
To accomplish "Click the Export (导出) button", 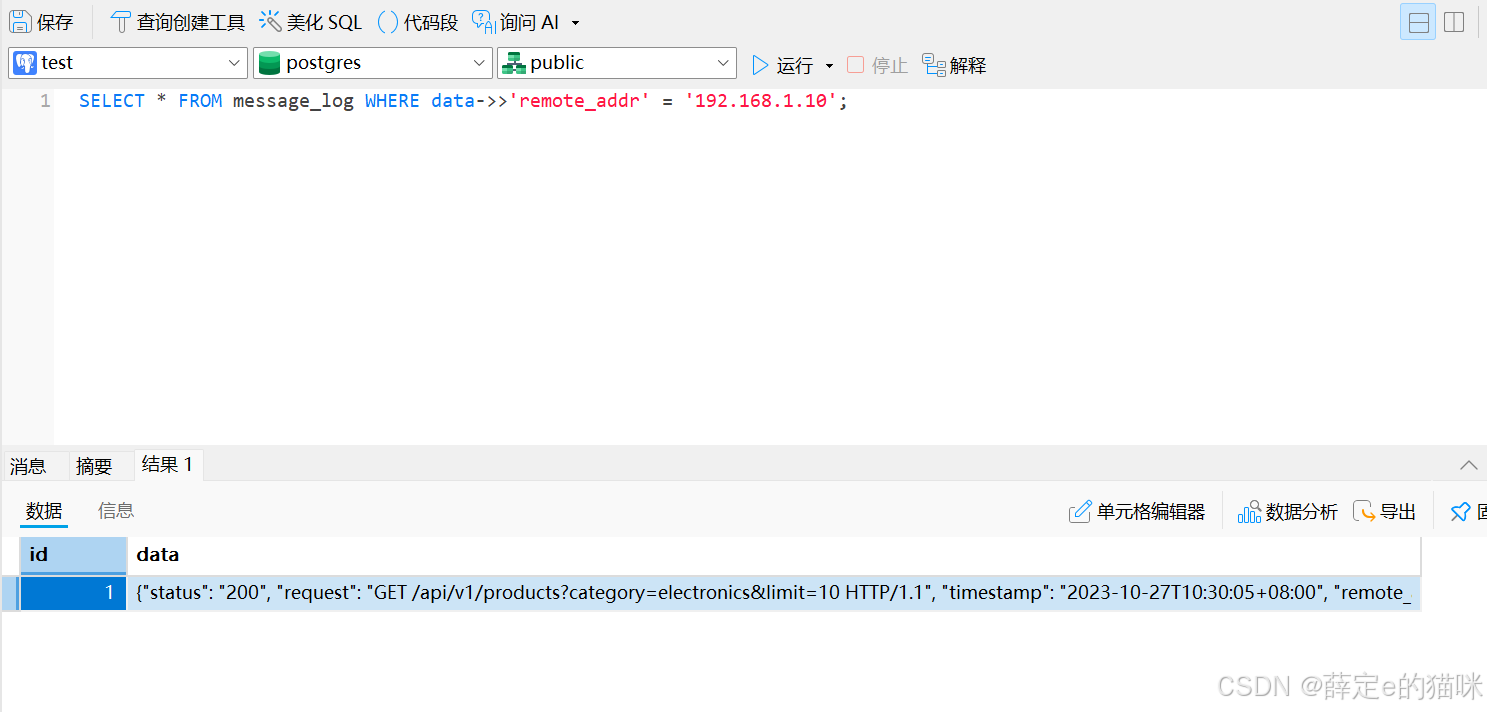I will pos(1385,512).
